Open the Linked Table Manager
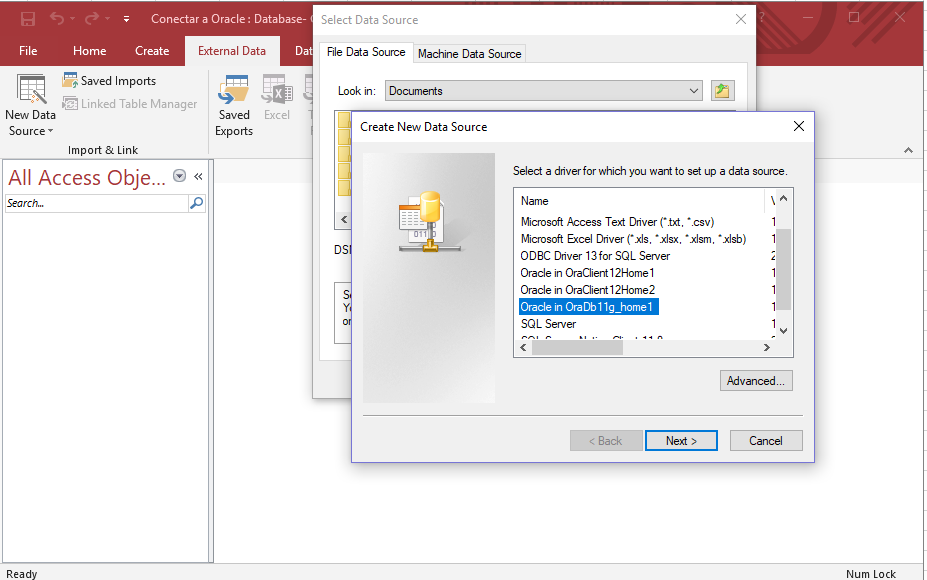The width and height of the screenshot is (927, 580). [x=129, y=104]
